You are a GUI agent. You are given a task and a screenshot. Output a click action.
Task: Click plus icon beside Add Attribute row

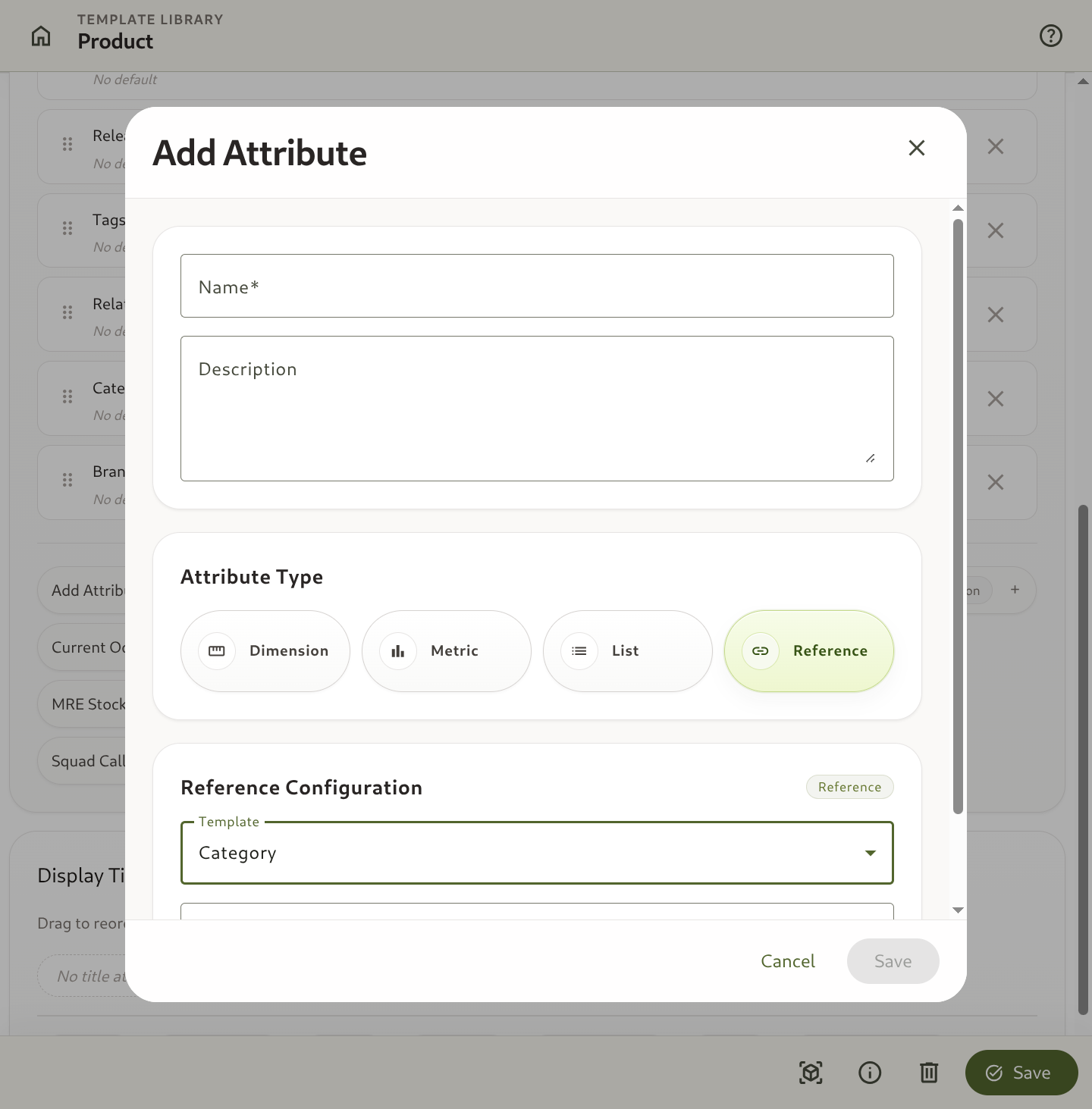click(x=1015, y=590)
